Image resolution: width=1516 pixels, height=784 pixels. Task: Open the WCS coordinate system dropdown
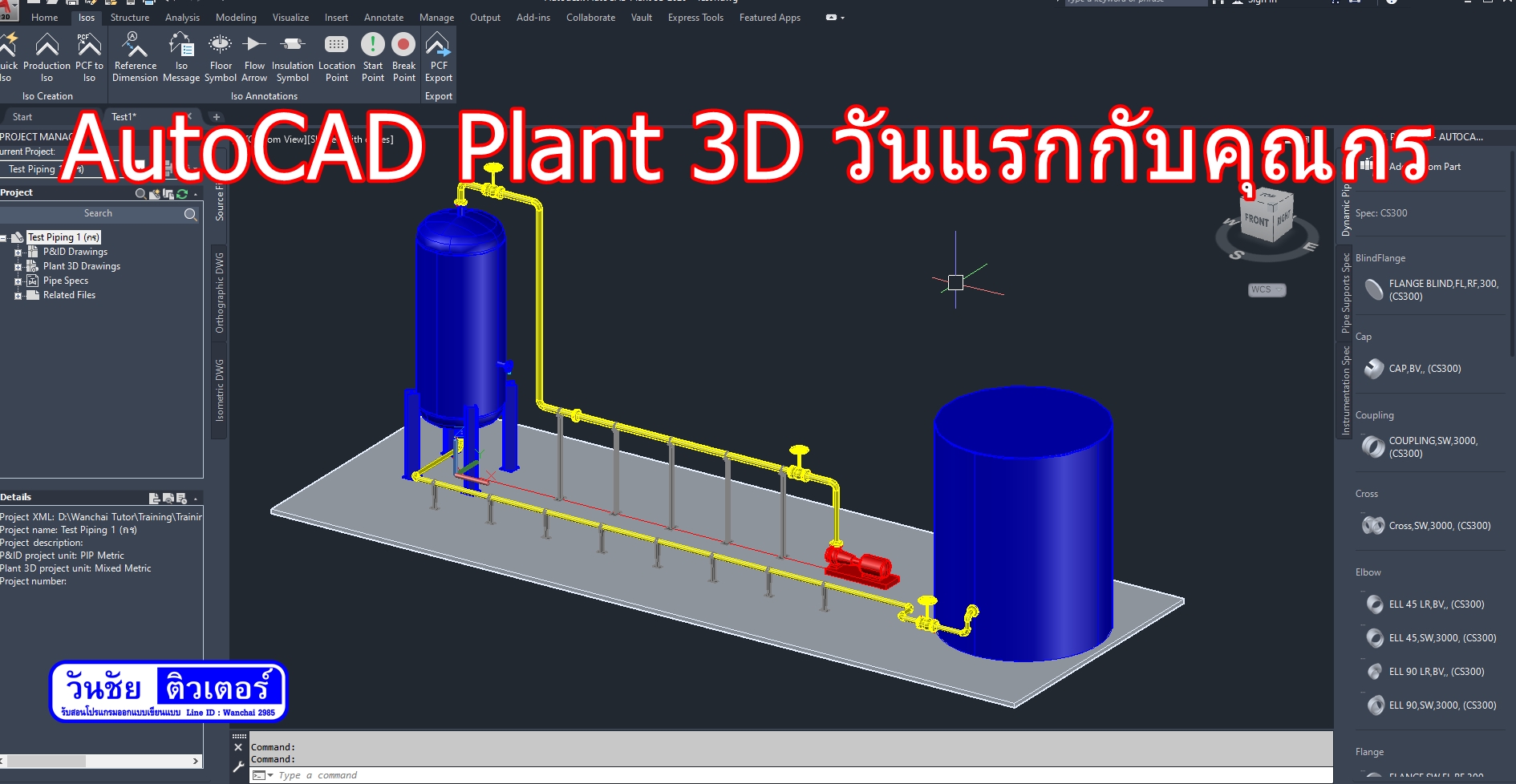point(1267,289)
